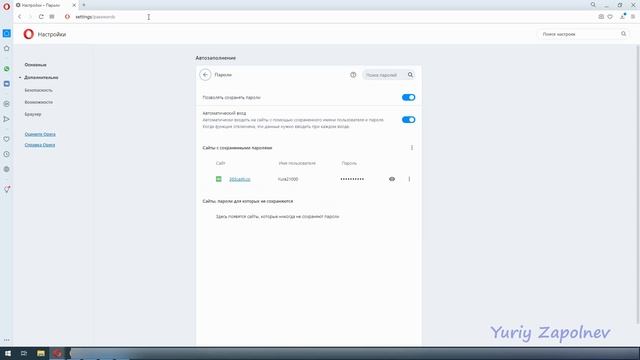Click the Поиск паролей search field

pyautogui.click(x=388, y=75)
